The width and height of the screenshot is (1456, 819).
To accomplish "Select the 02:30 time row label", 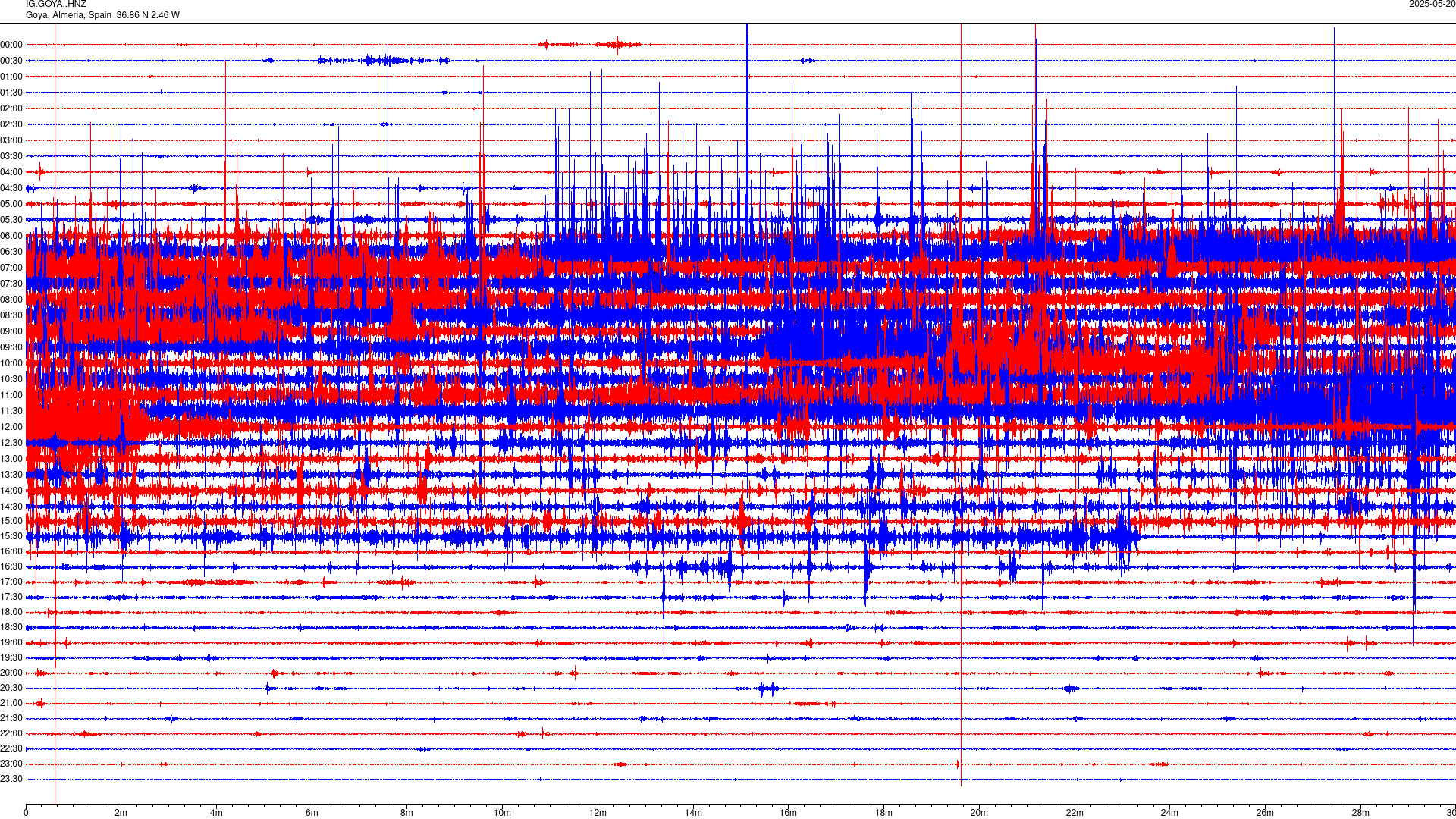I will click(x=11, y=124).
